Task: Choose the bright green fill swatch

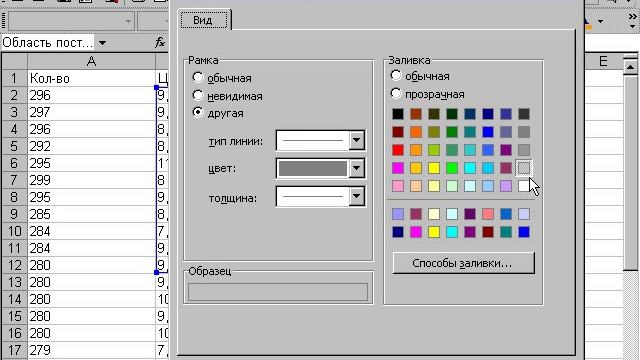Action: point(452,168)
